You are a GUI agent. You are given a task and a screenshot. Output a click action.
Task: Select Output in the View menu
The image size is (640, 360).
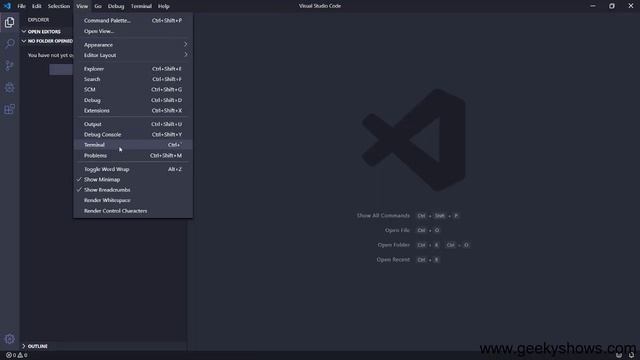coord(133,124)
